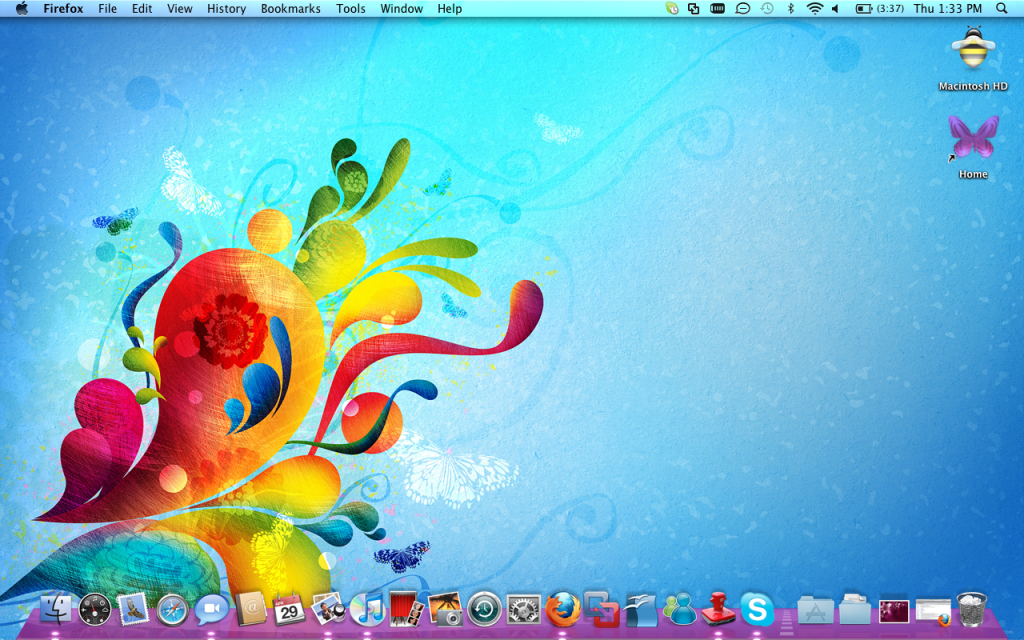Open the View menu
The height and width of the screenshot is (640, 1024).
(180, 8)
